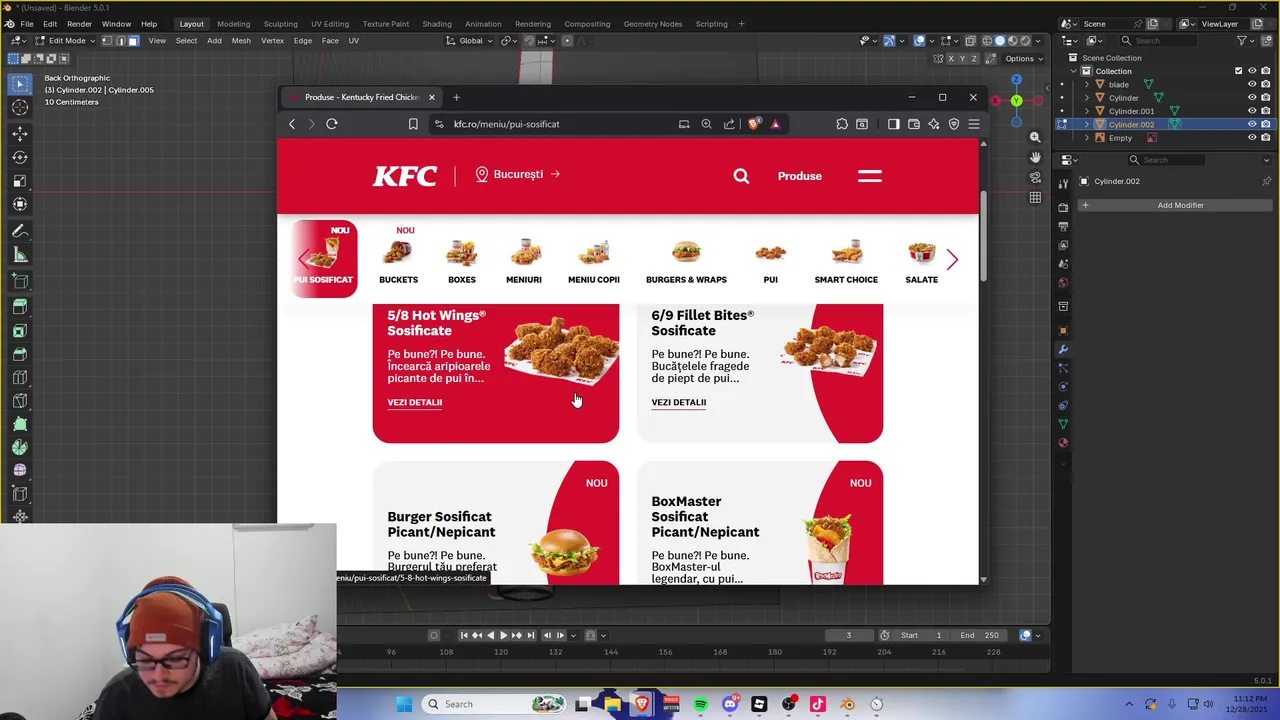Image resolution: width=1280 pixels, height=720 pixels.
Task: Click the viewport pan hand icon
Action: coord(1035,157)
